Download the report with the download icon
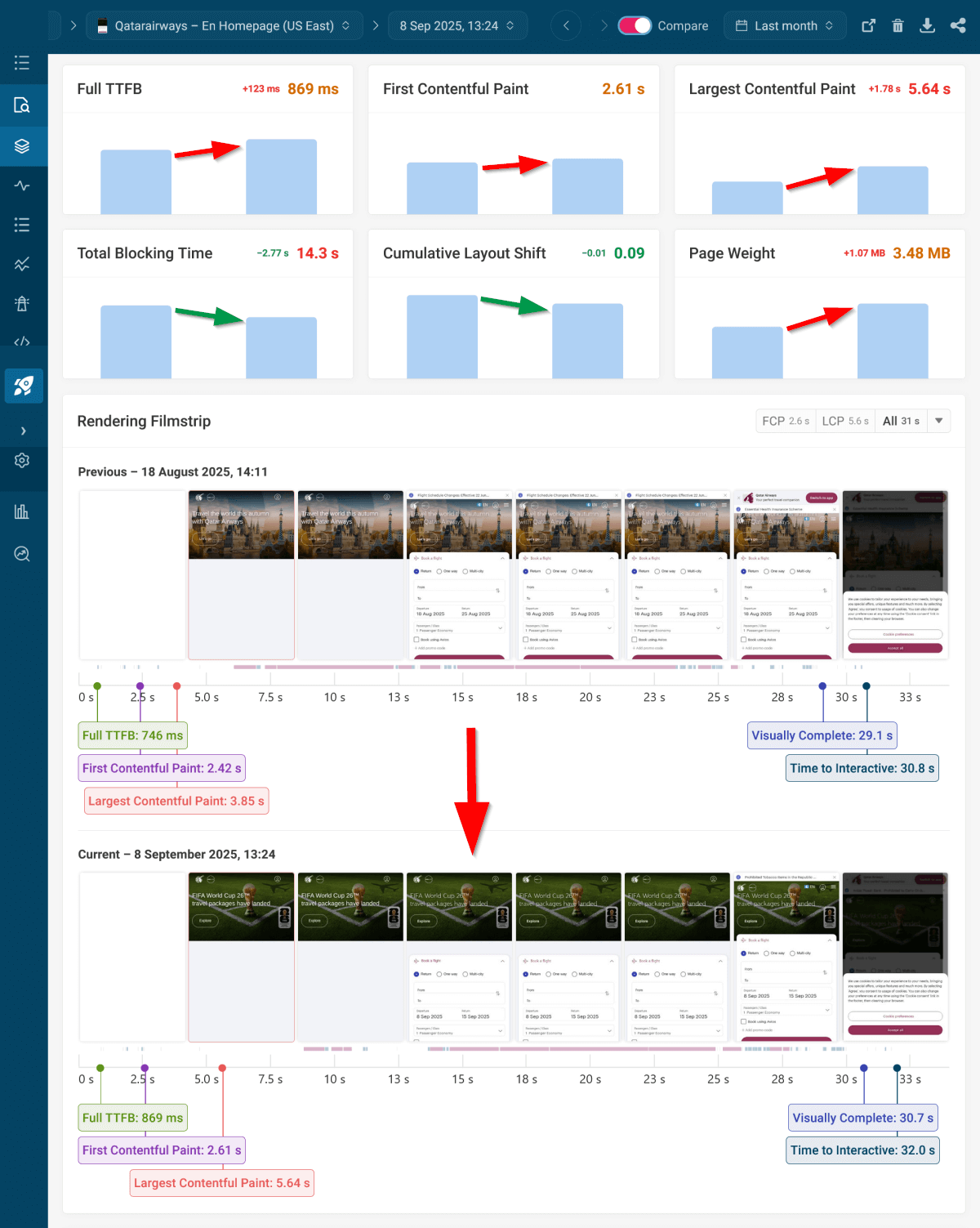 point(927,25)
